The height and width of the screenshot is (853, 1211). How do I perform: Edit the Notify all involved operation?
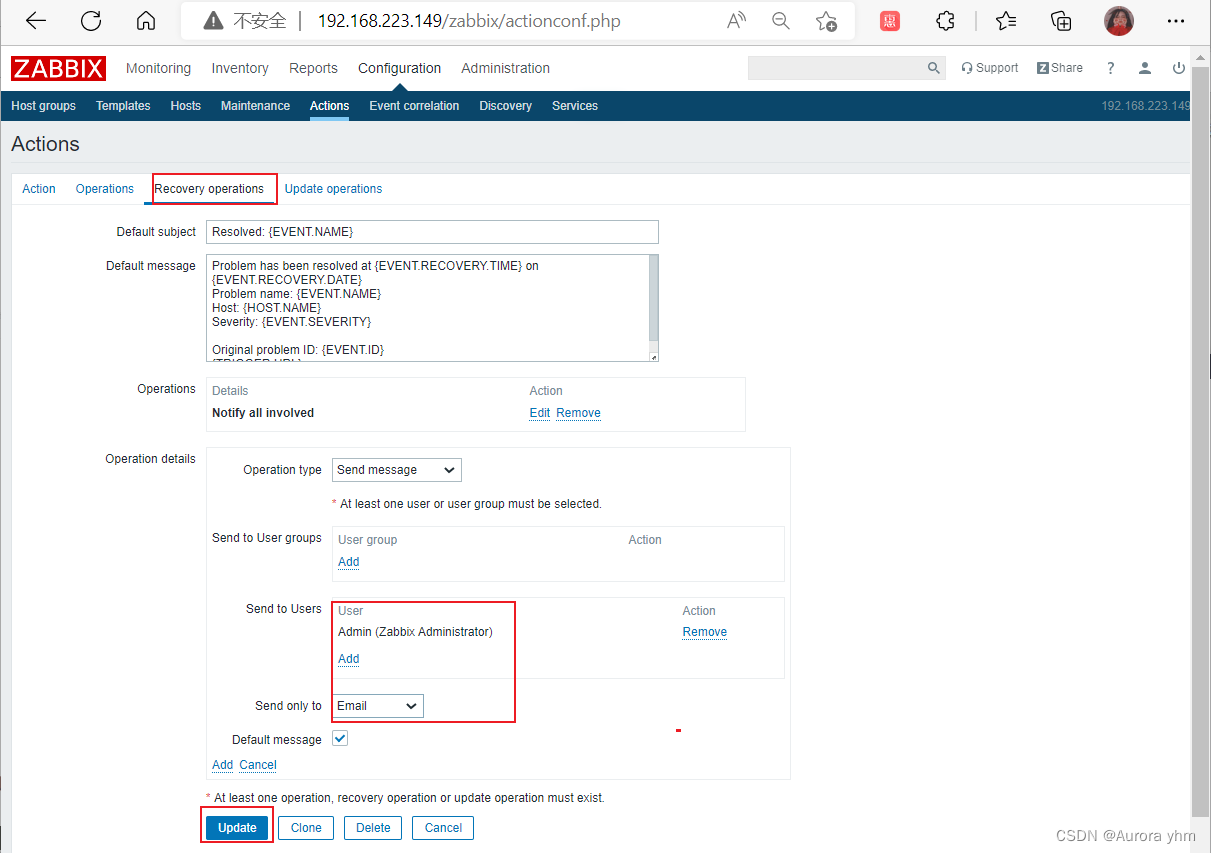coord(540,413)
